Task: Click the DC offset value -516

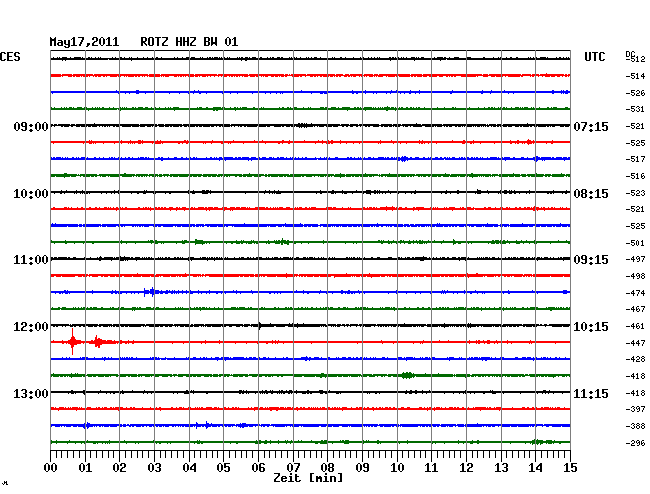Action: coord(635,176)
